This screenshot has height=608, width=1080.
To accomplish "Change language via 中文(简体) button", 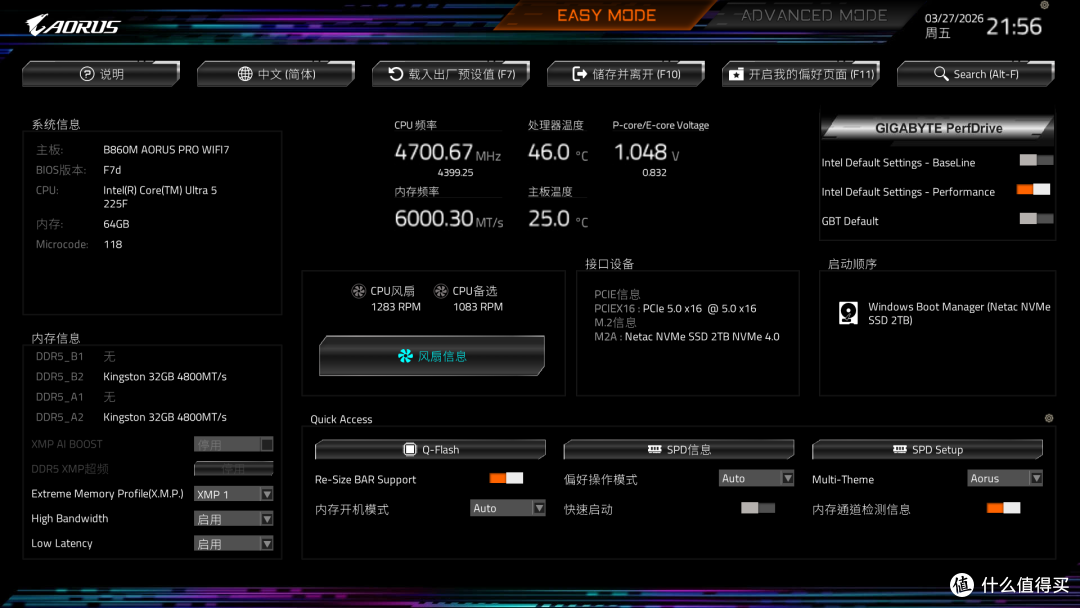I will tap(276, 74).
